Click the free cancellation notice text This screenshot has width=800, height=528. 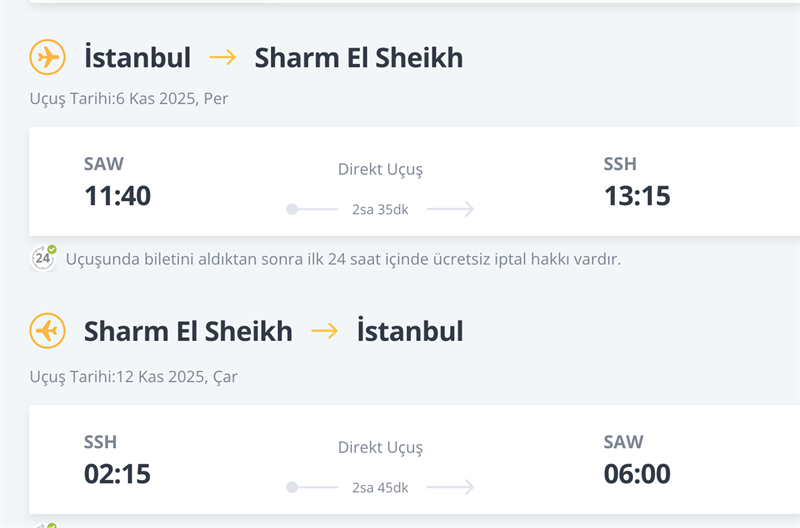pos(343,259)
